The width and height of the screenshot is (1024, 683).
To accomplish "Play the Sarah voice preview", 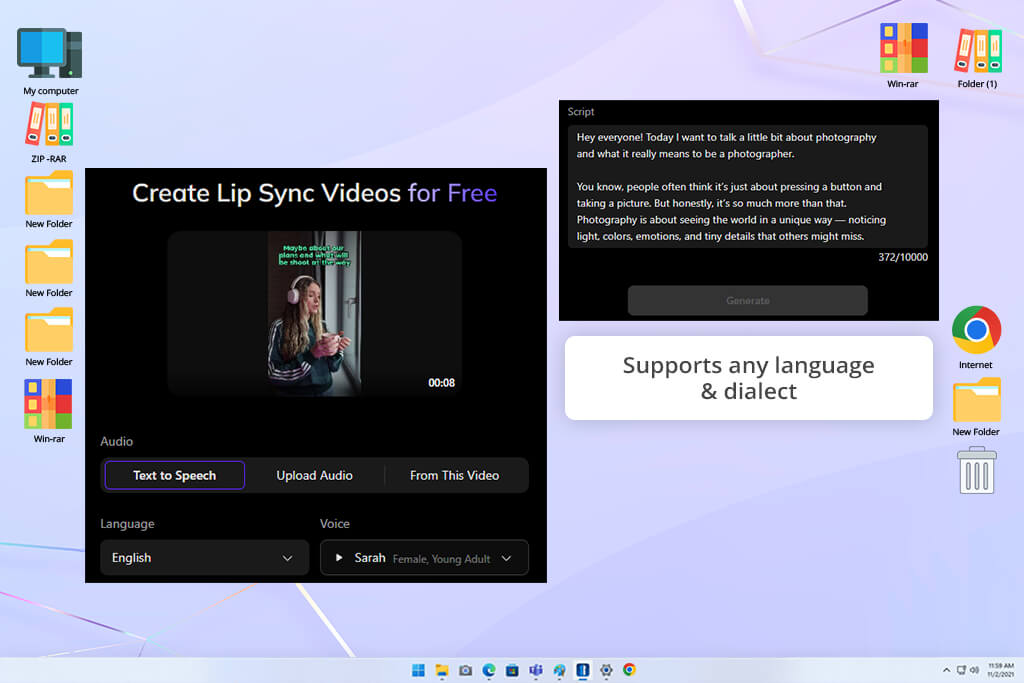I will click(339, 558).
